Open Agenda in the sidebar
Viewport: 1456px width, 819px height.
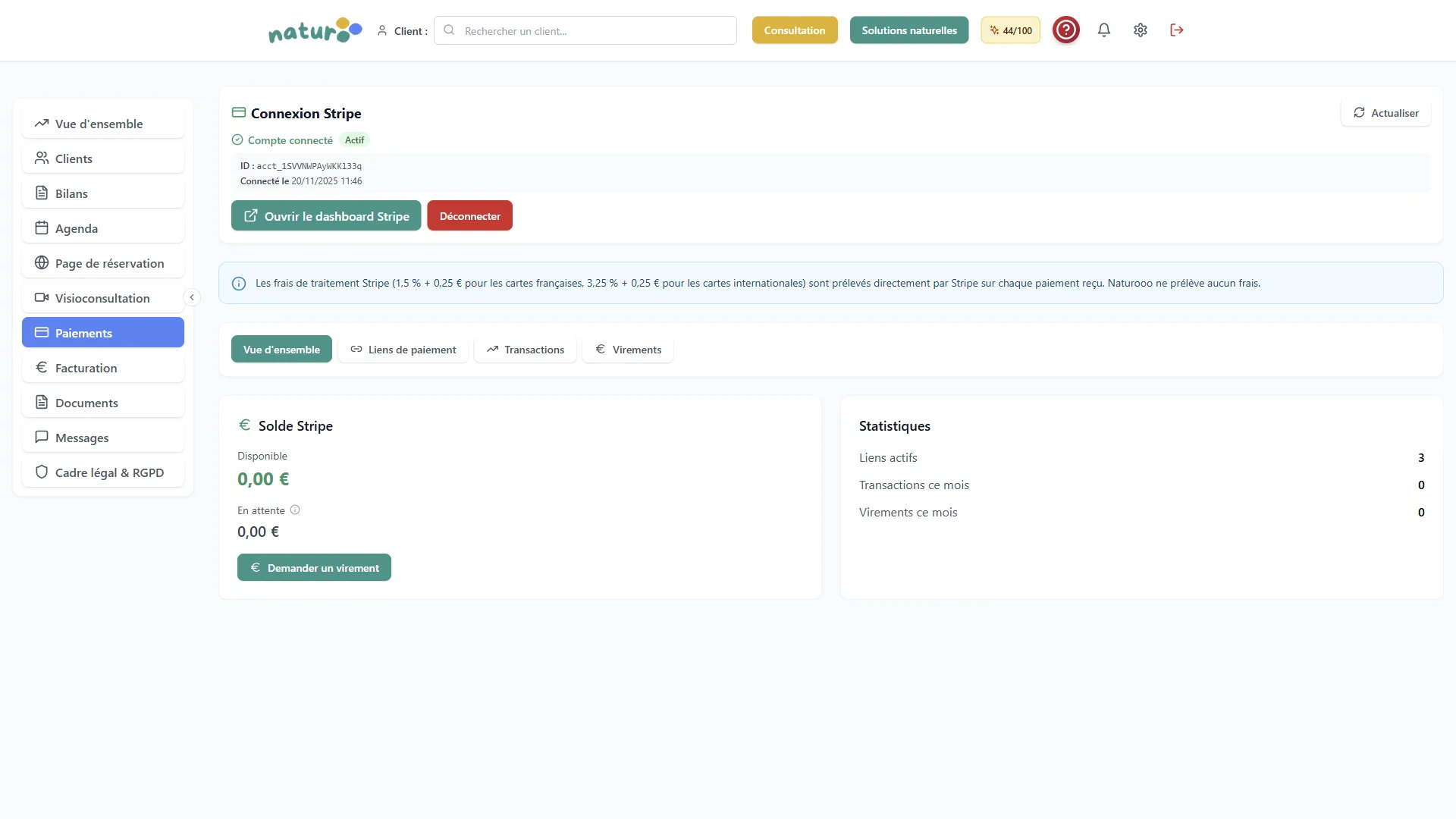(103, 228)
